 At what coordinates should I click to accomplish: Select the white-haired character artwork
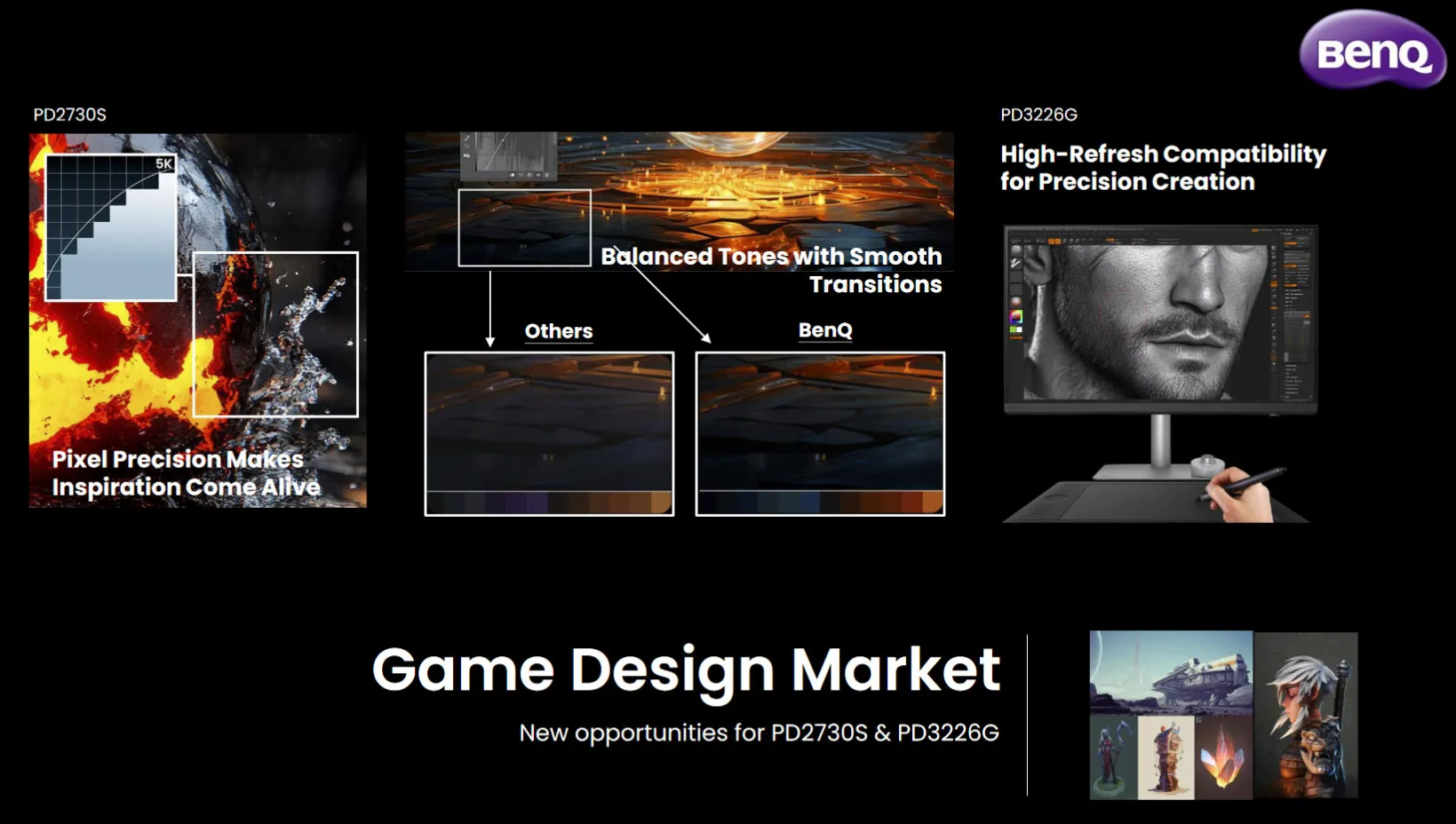[1306, 715]
